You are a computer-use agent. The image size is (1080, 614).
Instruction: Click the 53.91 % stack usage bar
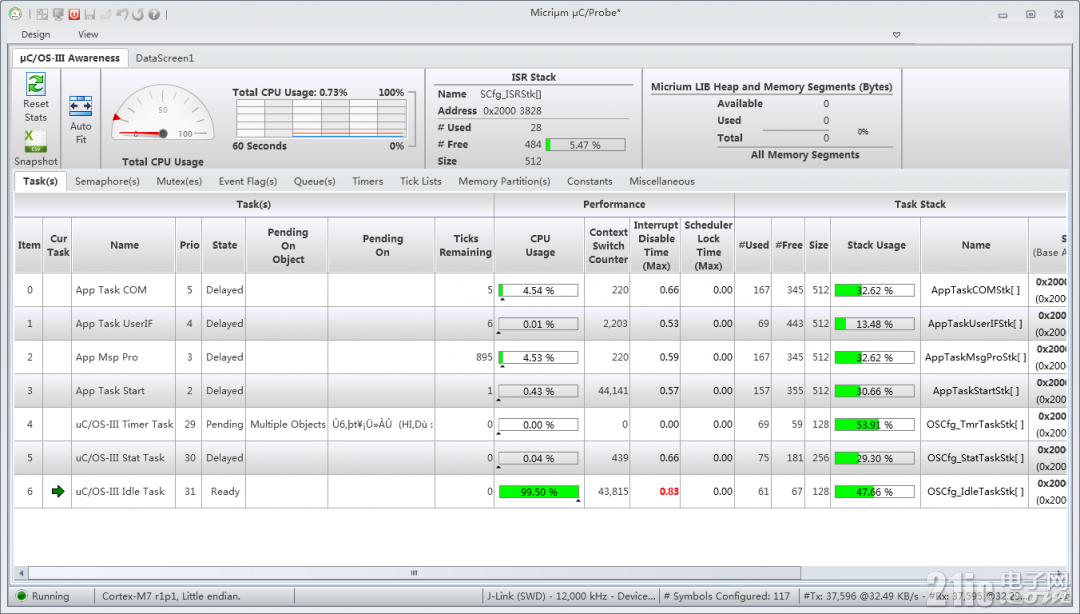875,424
